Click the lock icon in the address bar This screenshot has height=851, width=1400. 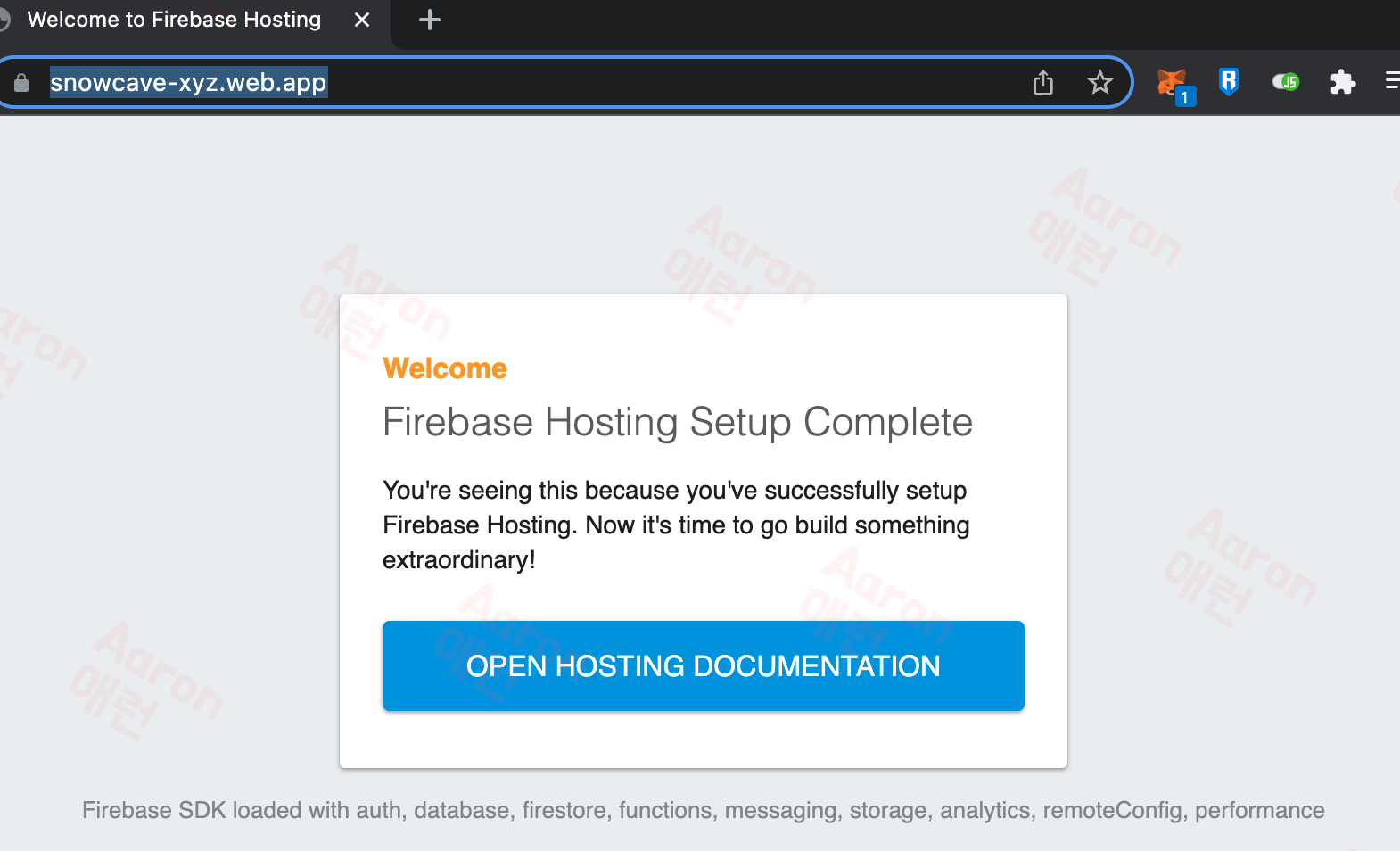[x=21, y=83]
